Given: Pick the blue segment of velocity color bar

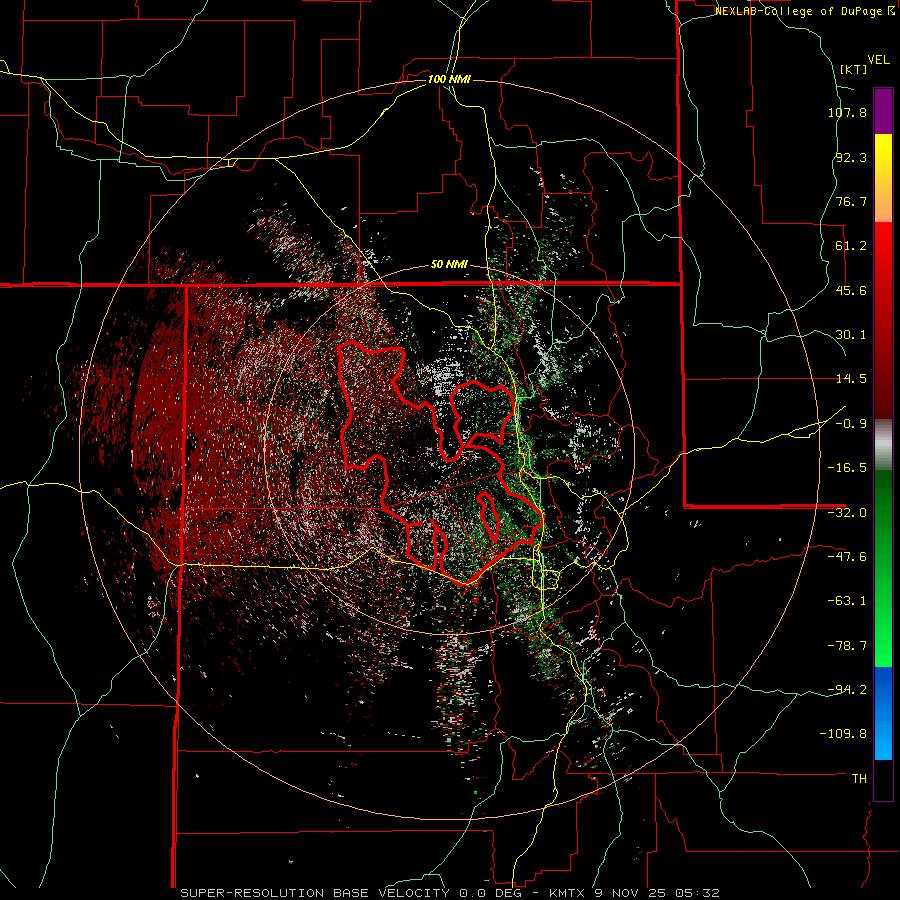Looking at the screenshot, I should [883, 713].
